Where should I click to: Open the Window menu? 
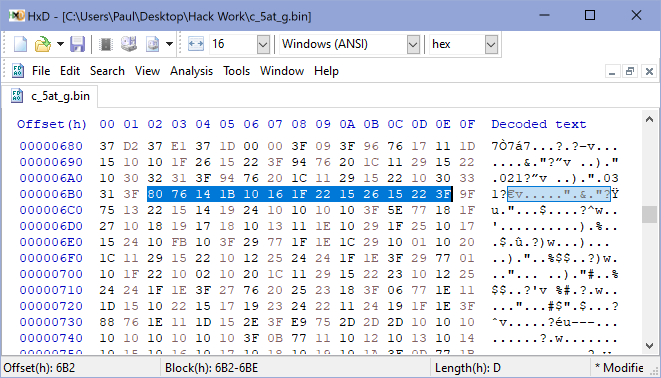point(282,71)
